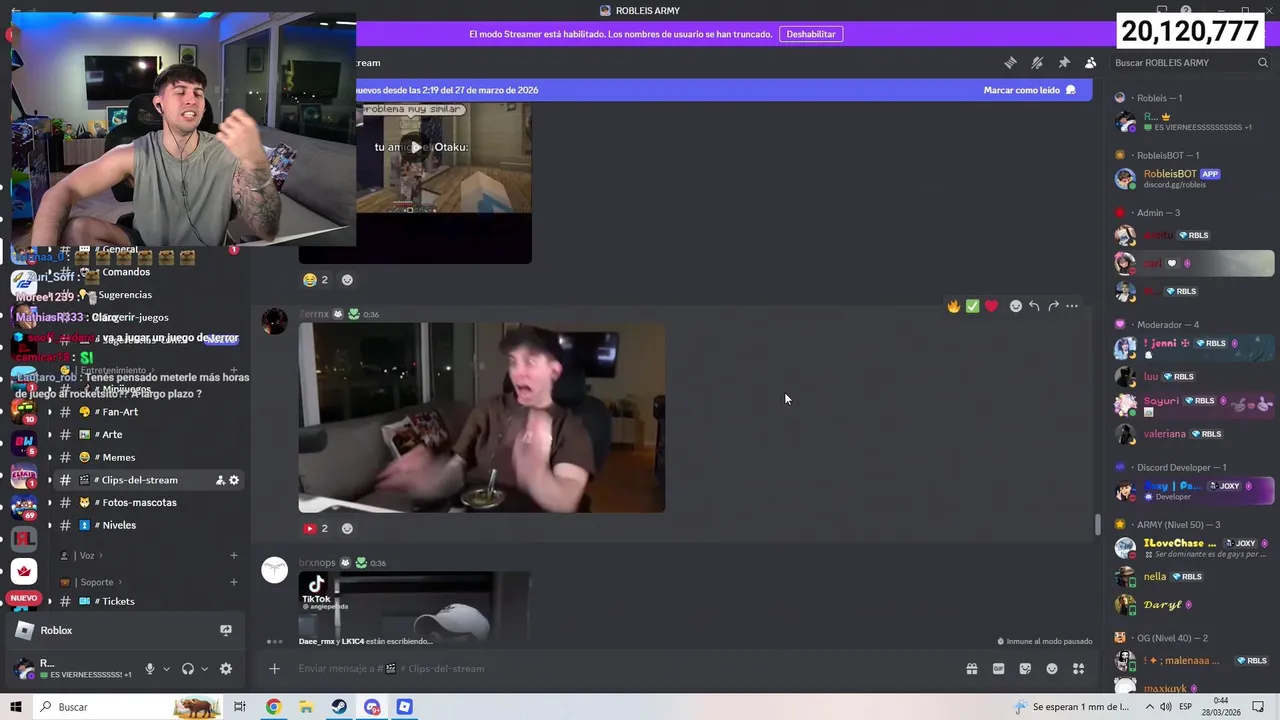
Task: Open File Explorer from the taskbar
Action: coord(306,707)
